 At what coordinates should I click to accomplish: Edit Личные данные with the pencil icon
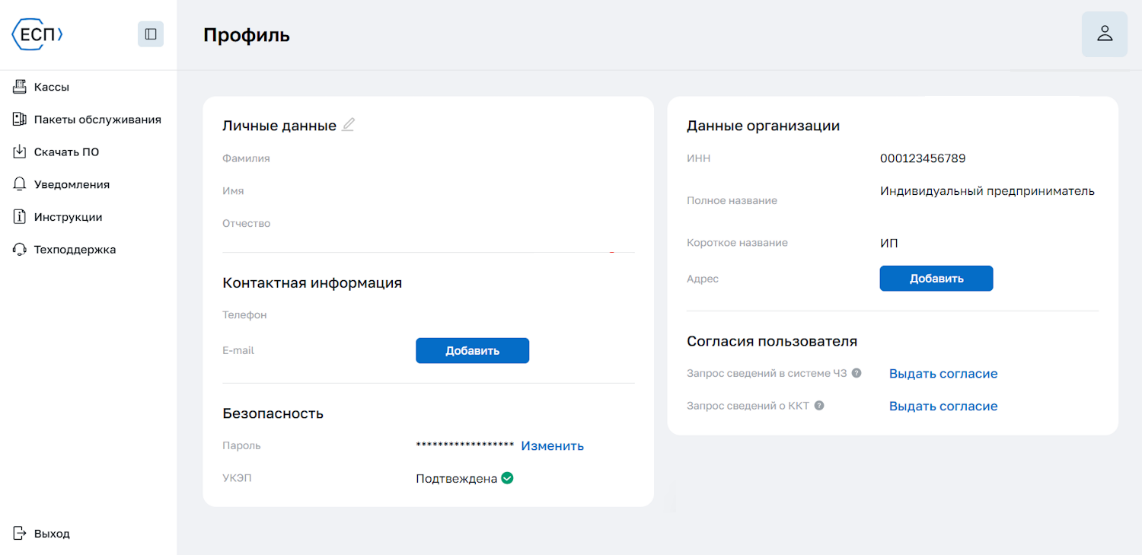coord(348,125)
